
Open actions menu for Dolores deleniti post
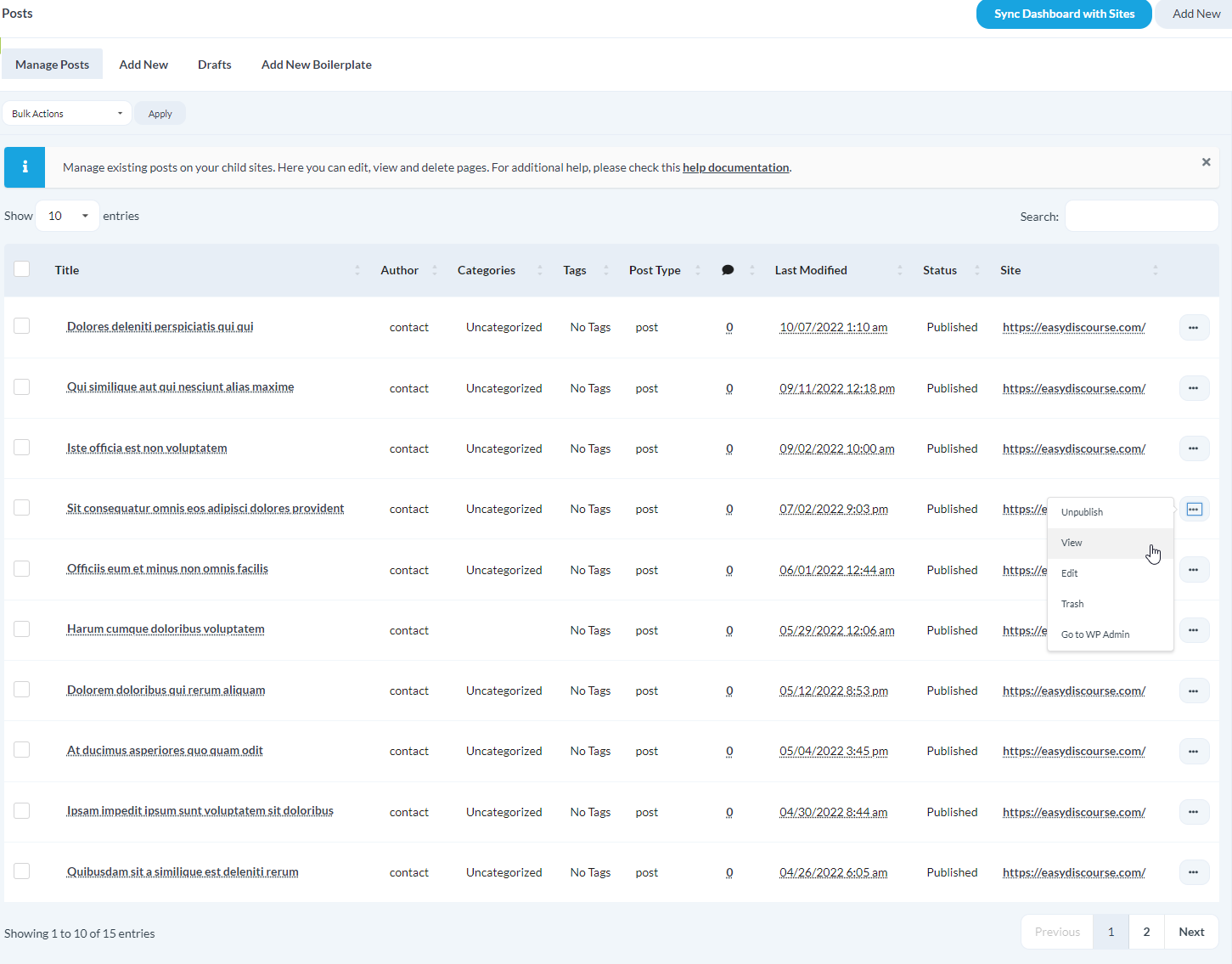[x=1193, y=327]
